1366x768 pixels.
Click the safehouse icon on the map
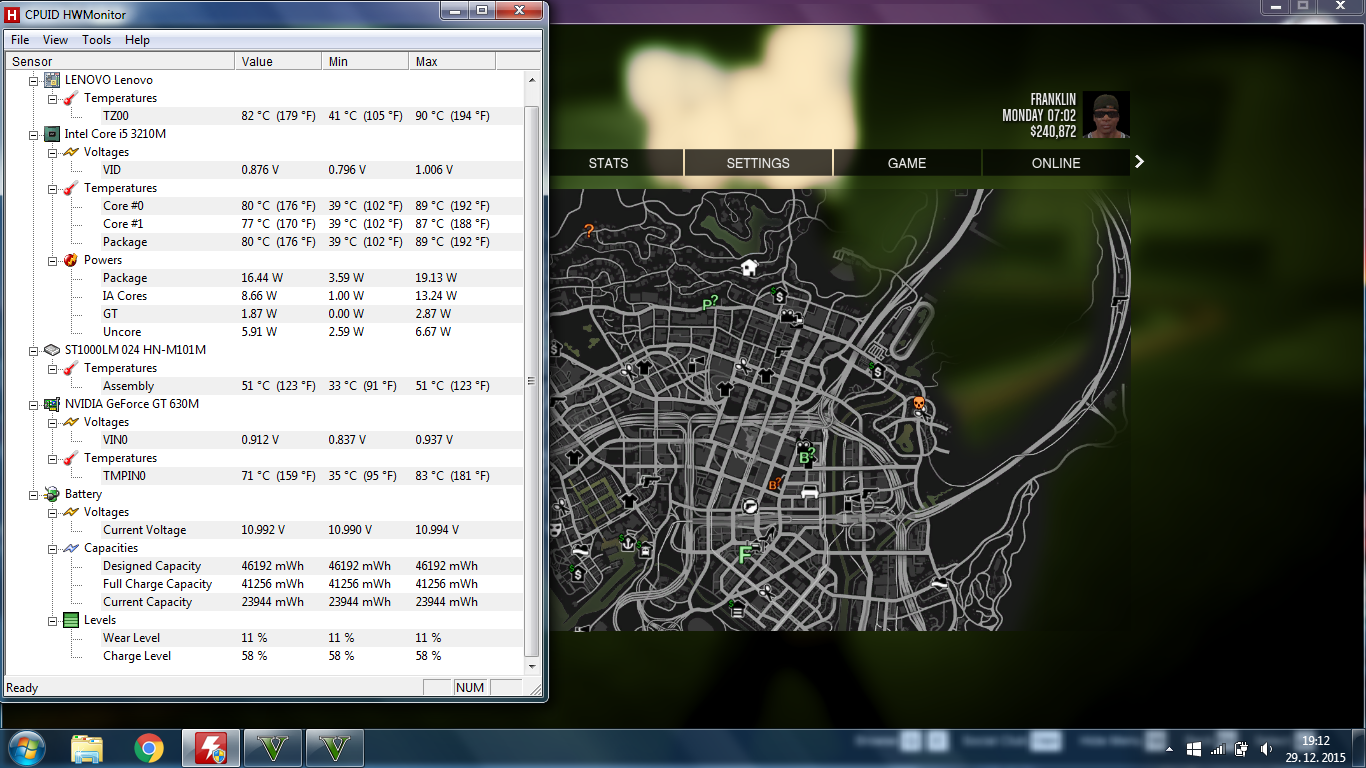[x=749, y=267]
